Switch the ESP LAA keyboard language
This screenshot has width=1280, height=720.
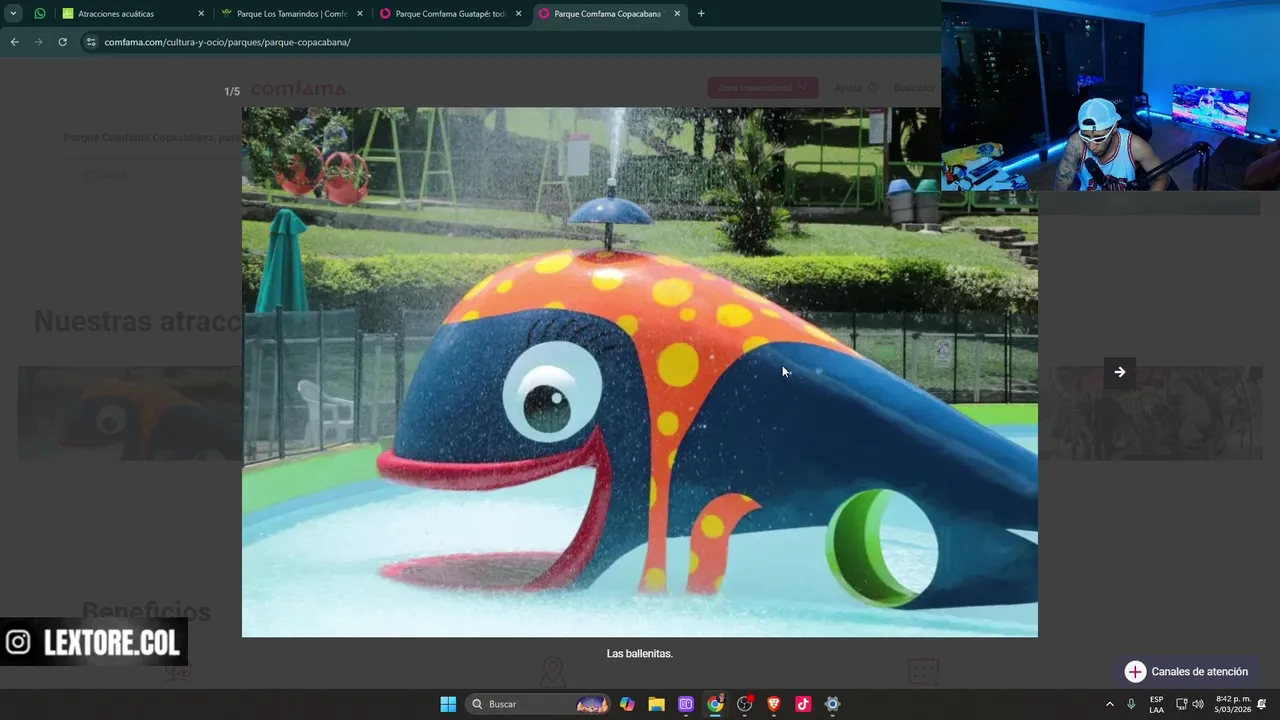(1156, 704)
